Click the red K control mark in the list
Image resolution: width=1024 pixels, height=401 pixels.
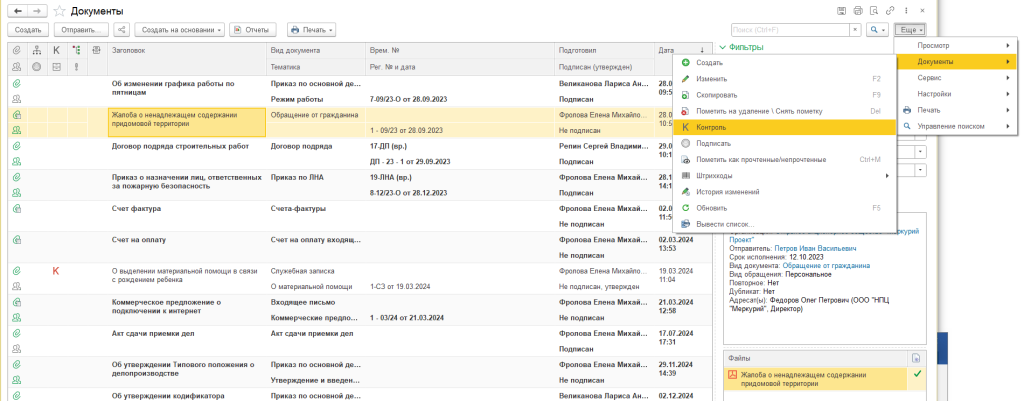click(56, 271)
